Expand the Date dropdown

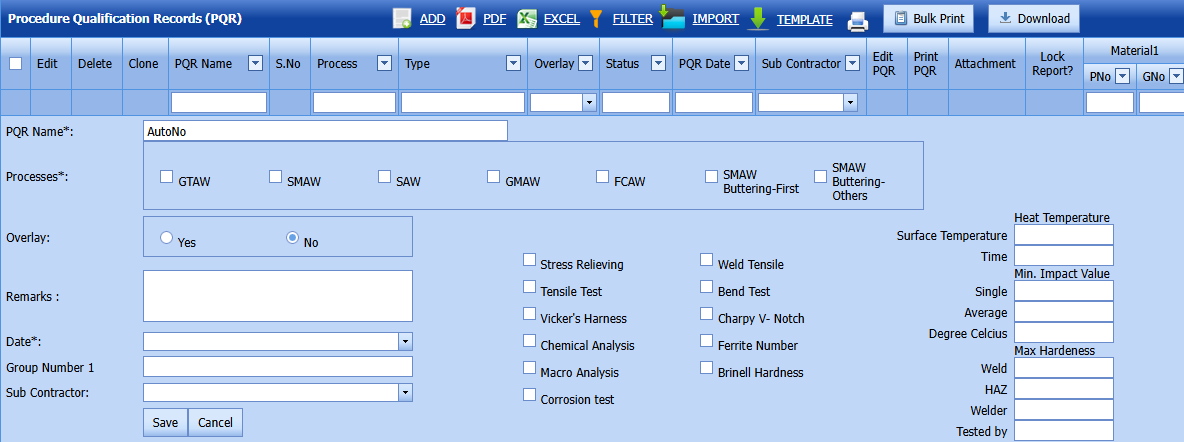405,341
